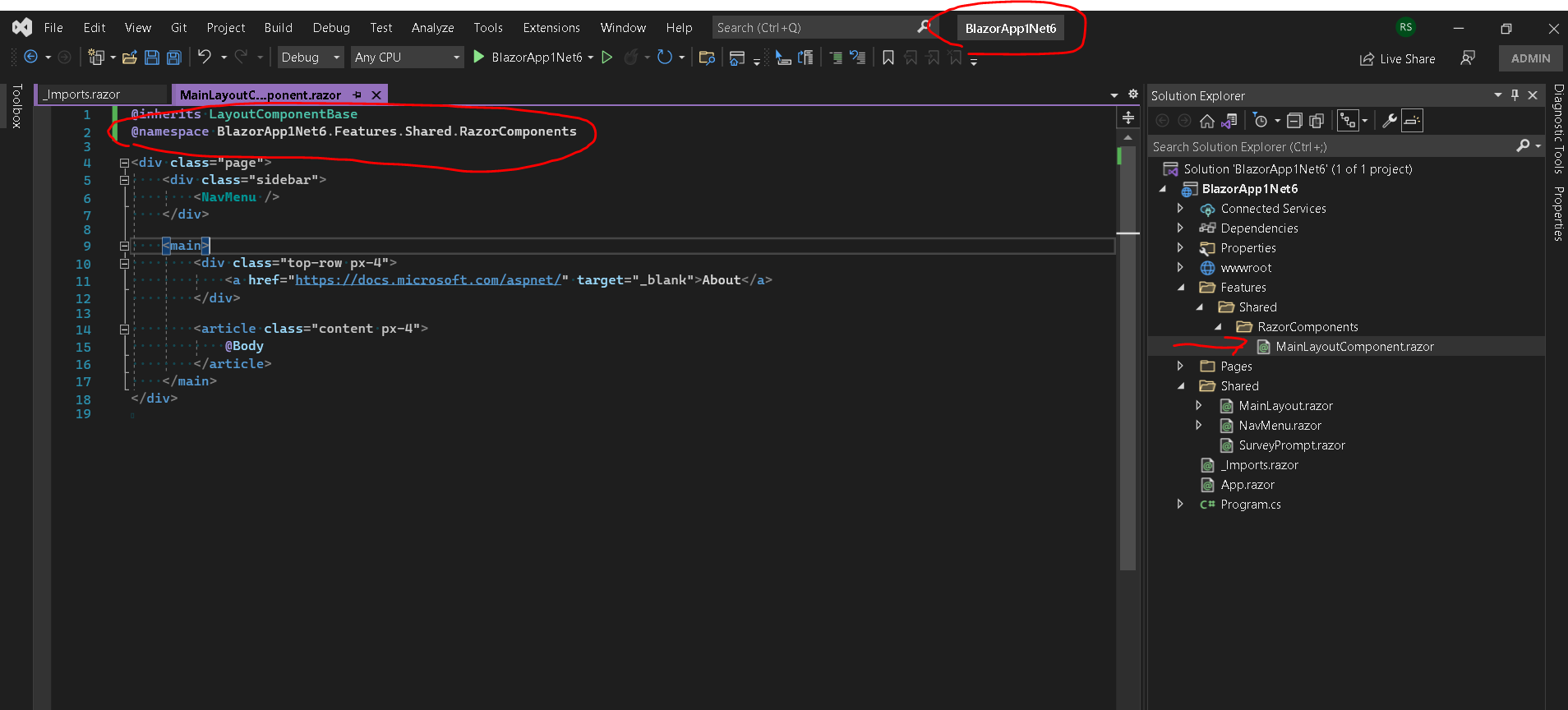Viewport: 1568px width, 710px height.
Task: Click Pending Changes Filter clock icon
Action: point(1261,121)
